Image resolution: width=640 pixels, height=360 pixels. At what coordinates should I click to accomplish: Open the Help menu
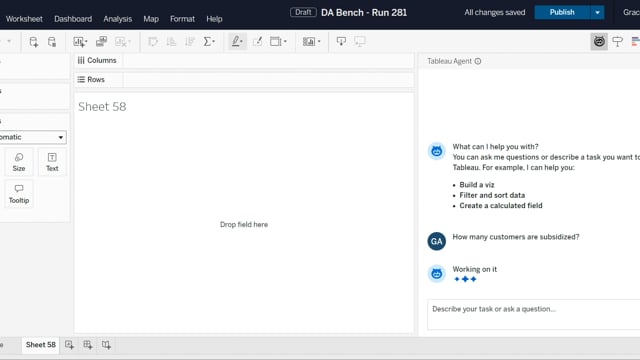pos(214,19)
